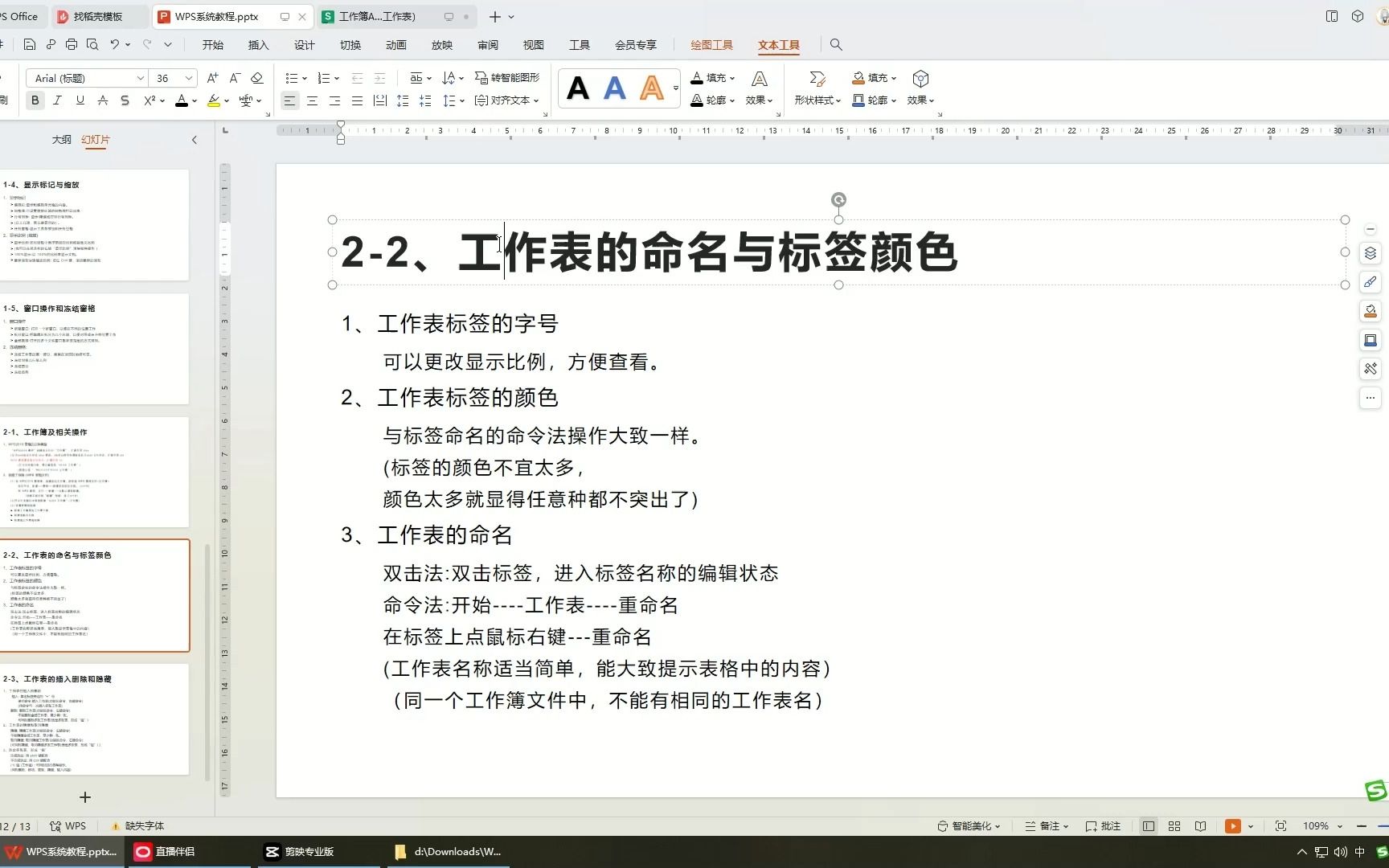The image size is (1389, 868).
Task: Select the fill color bucket icon on the sidebar
Action: [1371, 311]
